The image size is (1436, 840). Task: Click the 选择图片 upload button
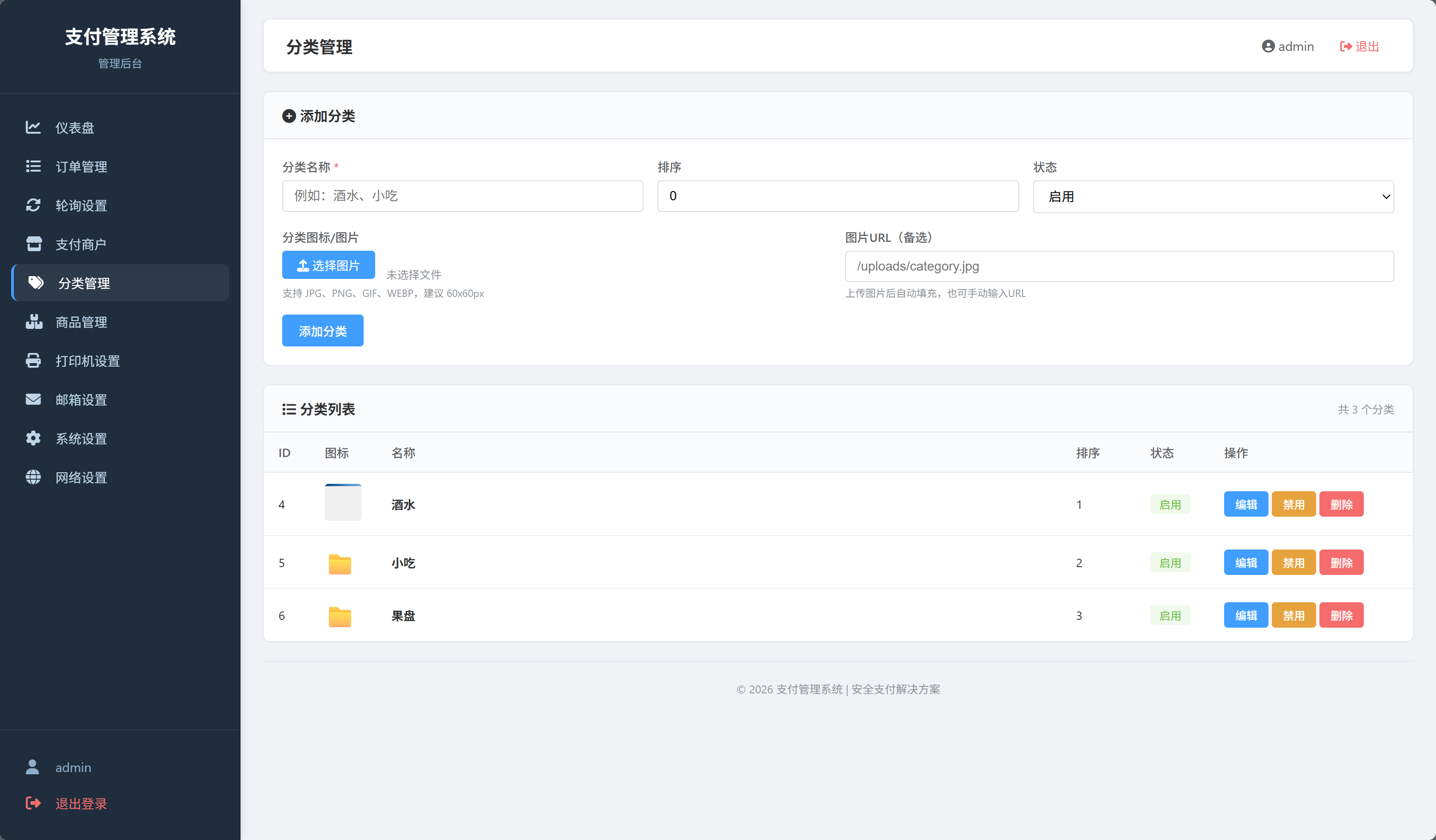[328, 265]
